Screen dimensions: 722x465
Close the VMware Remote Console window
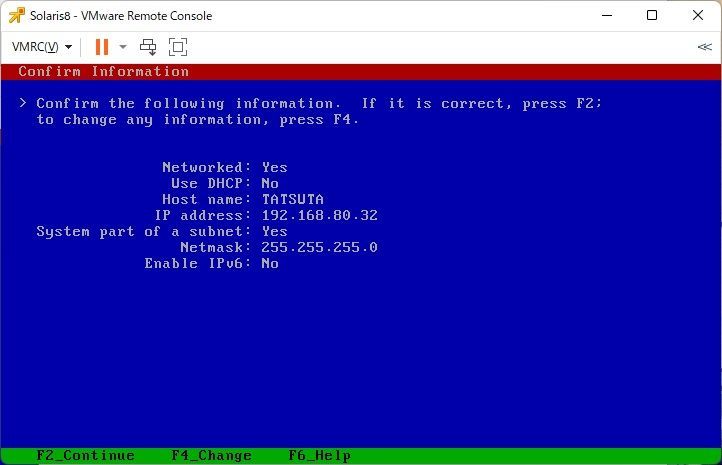[698, 15]
